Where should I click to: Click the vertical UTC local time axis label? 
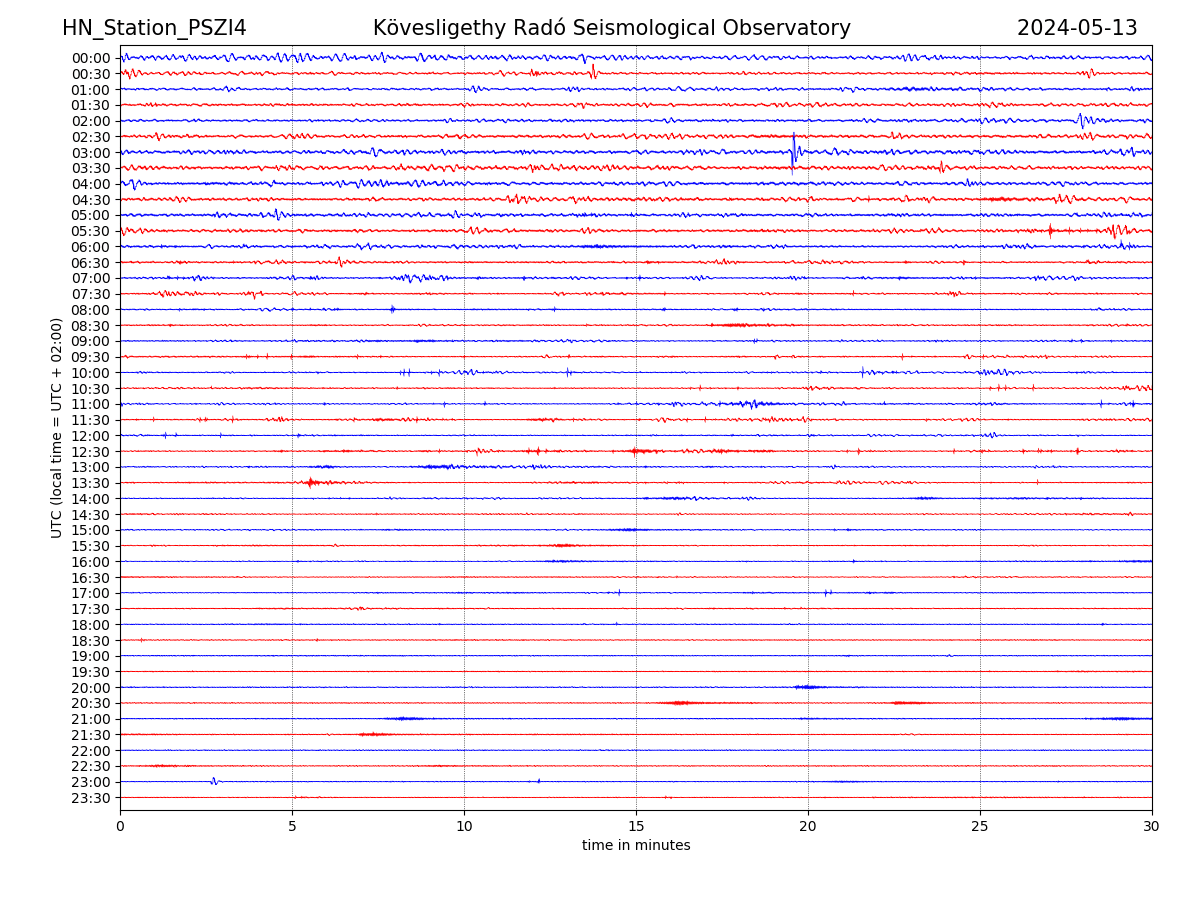pyautogui.click(x=57, y=427)
